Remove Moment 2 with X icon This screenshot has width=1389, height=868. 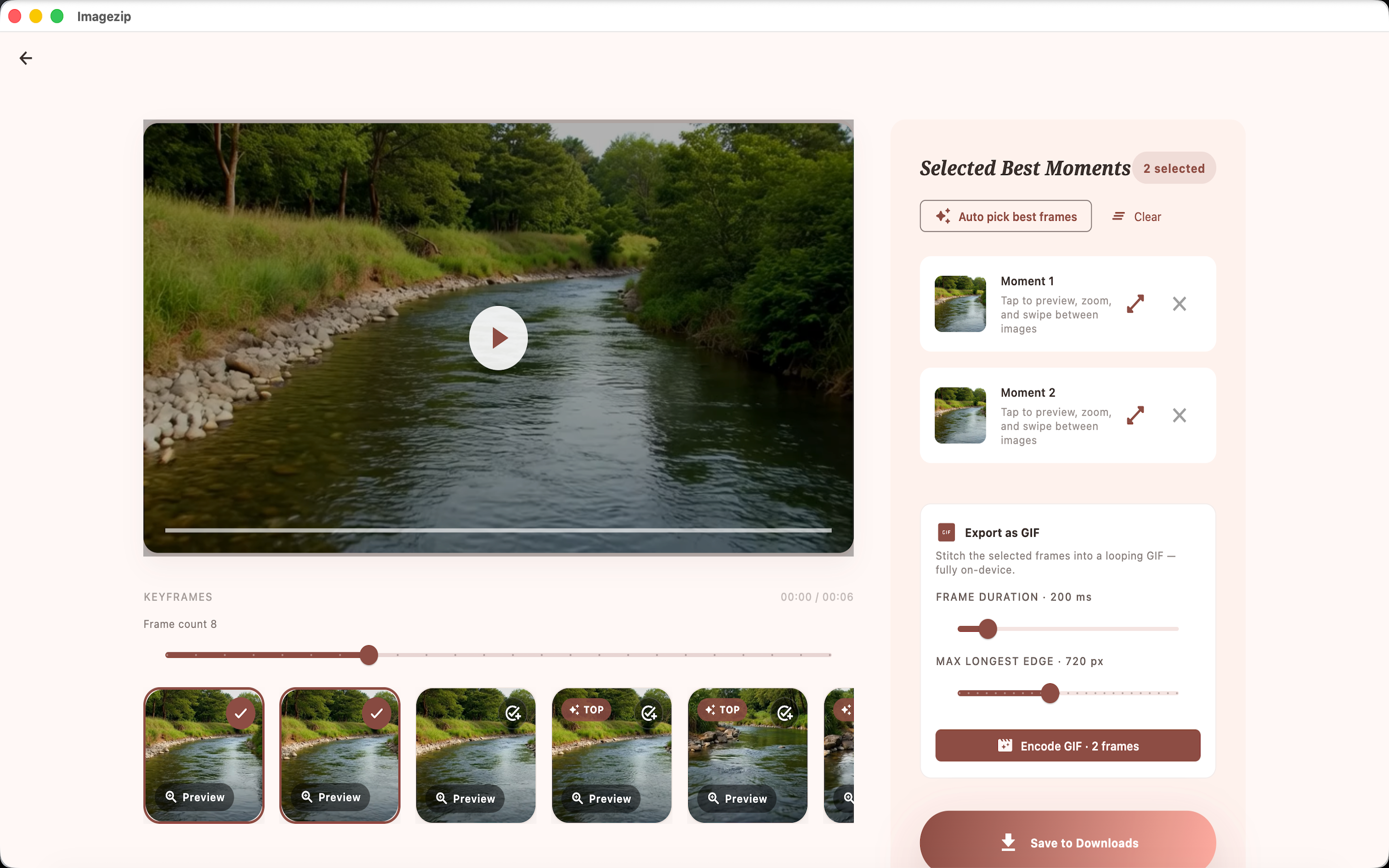(1180, 415)
